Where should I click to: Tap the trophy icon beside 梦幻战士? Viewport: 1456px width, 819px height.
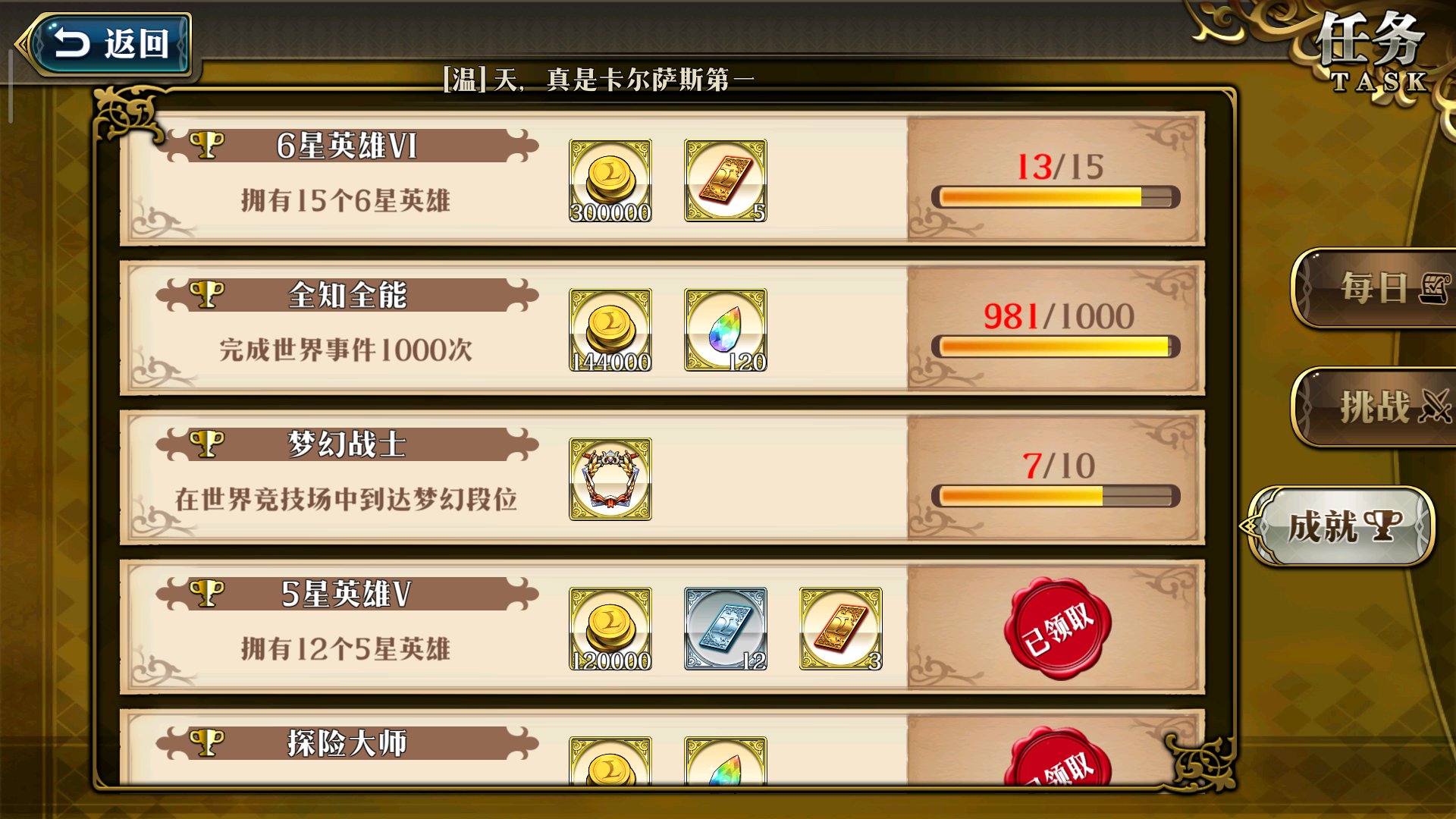[x=206, y=444]
